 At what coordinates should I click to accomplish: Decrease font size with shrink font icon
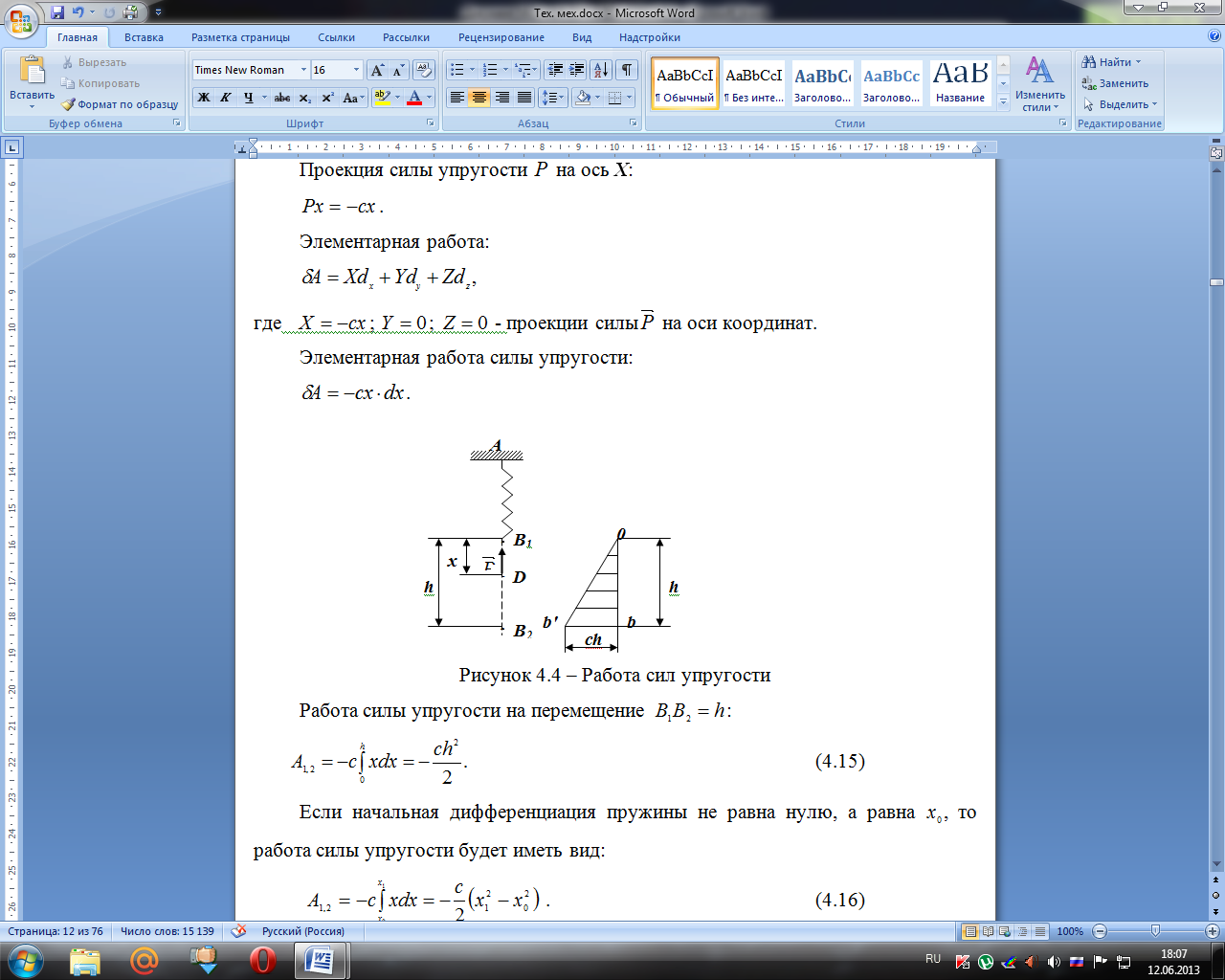(x=398, y=70)
